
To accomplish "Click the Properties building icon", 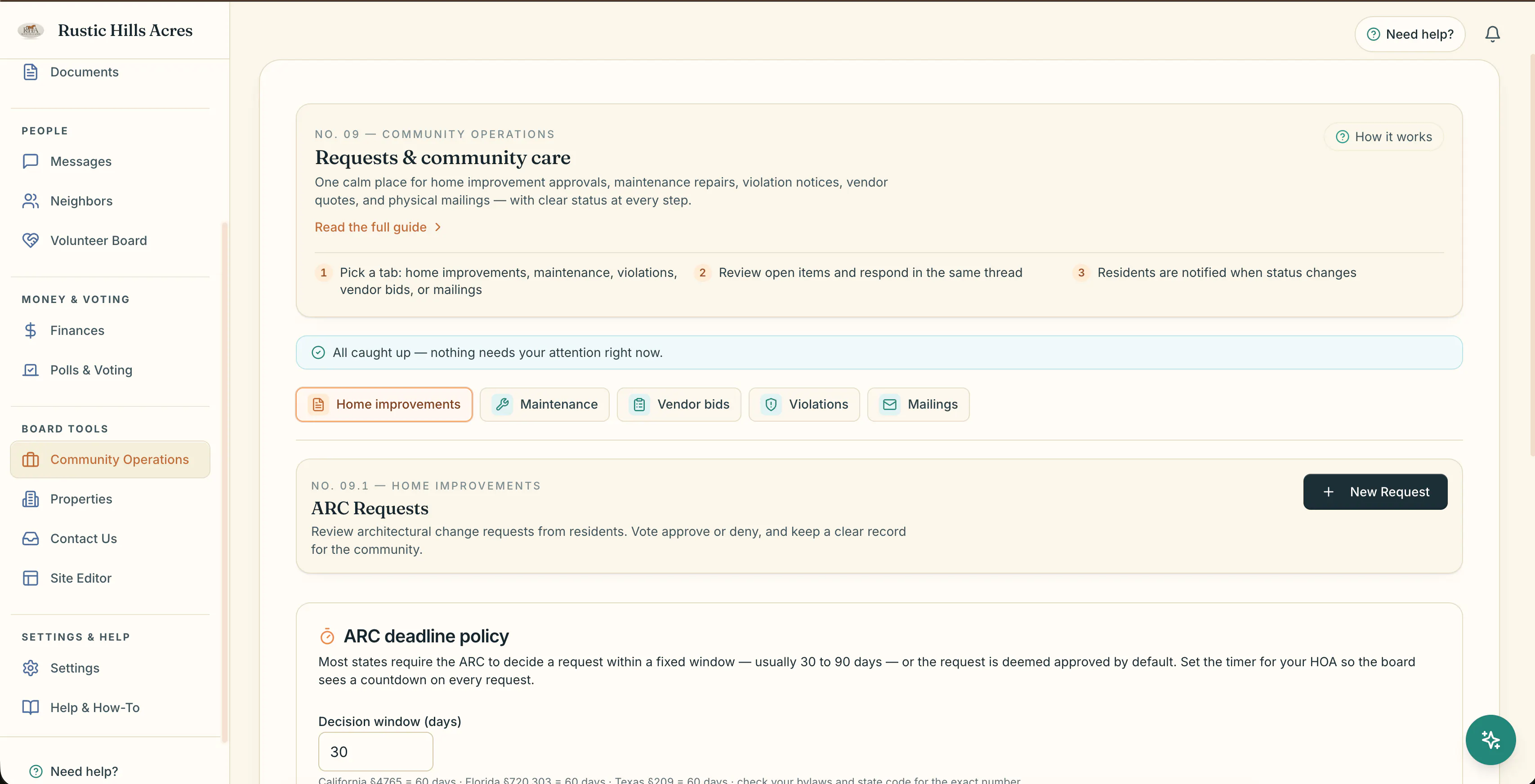I will [x=31, y=499].
